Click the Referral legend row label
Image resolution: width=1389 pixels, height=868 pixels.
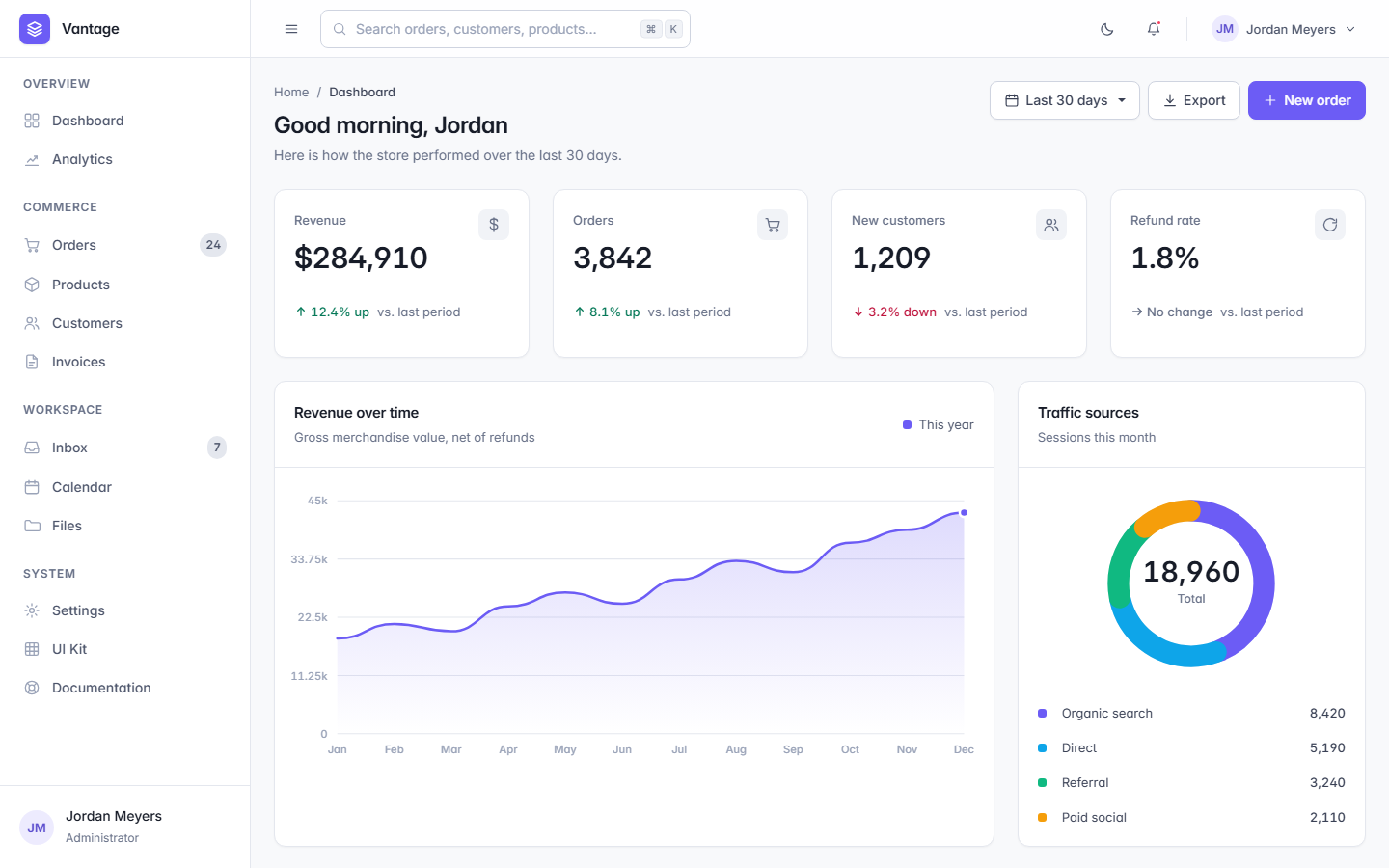tap(1085, 783)
